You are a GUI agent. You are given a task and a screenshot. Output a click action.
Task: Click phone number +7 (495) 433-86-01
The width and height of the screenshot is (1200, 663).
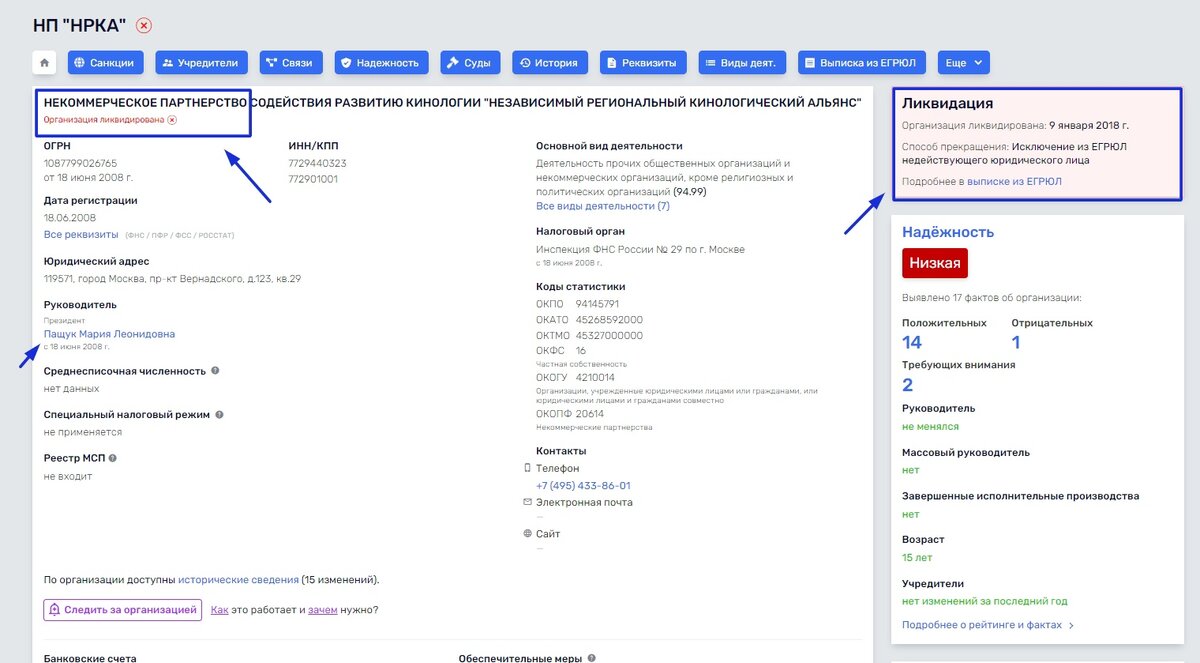[583, 485]
